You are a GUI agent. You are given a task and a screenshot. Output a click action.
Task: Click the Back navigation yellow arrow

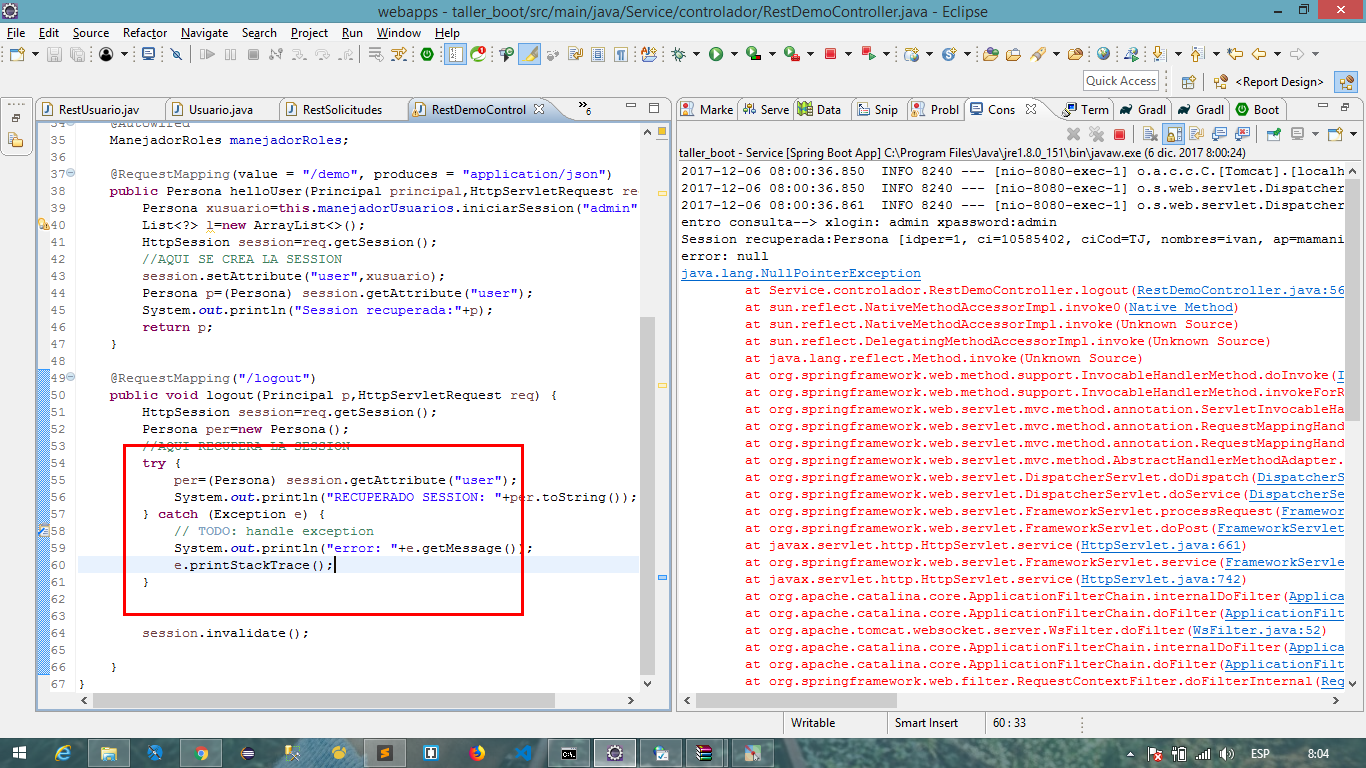tap(1259, 54)
